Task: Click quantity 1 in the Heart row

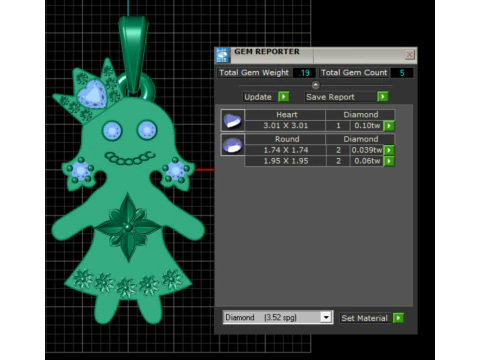Action: point(338,126)
